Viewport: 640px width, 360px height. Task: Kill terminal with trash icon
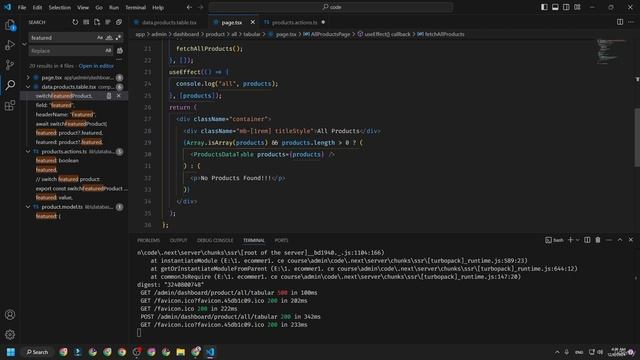pyautogui.click(x=598, y=240)
